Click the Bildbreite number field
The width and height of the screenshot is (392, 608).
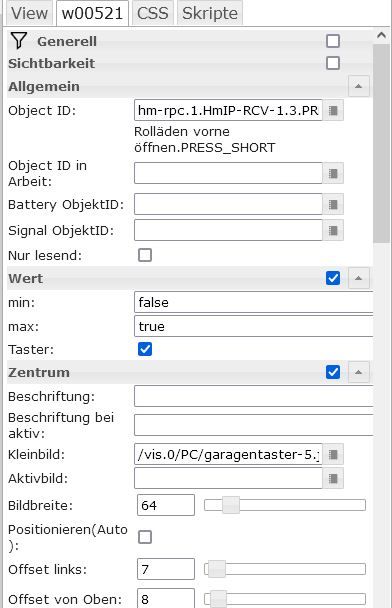click(166, 505)
